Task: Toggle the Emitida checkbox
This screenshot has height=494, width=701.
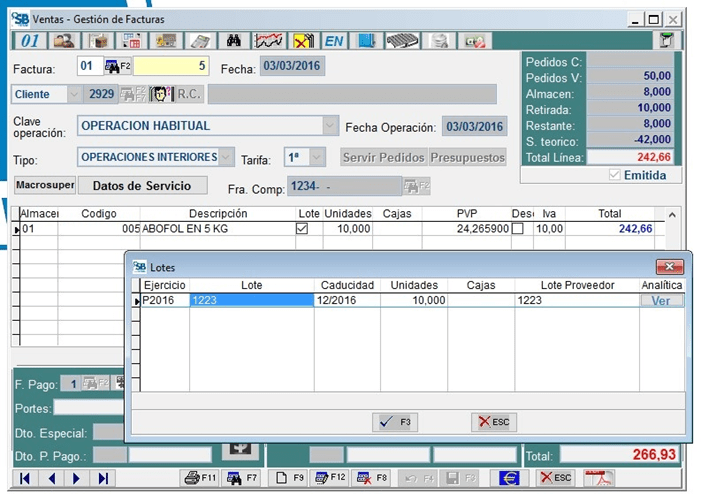Action: [x=615, y=175]
